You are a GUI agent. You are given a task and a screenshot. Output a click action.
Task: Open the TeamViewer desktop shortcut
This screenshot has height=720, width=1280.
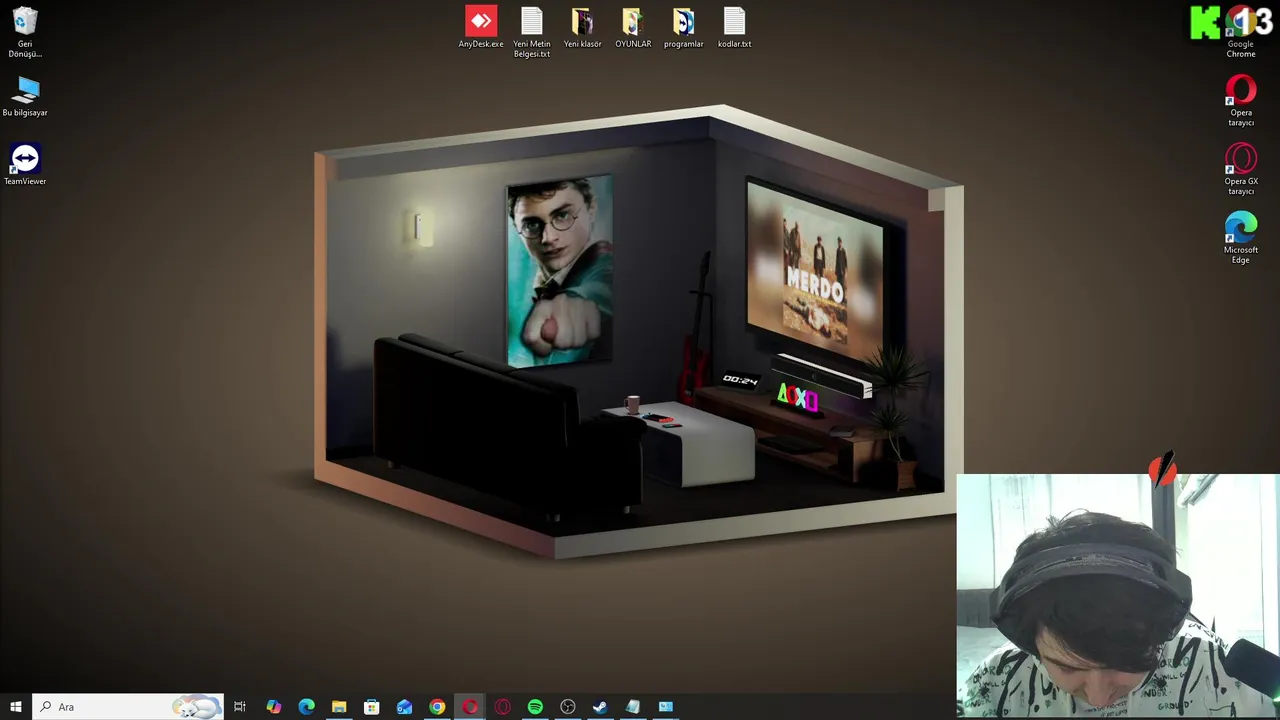pyautogui.click(x=25, y=165)
